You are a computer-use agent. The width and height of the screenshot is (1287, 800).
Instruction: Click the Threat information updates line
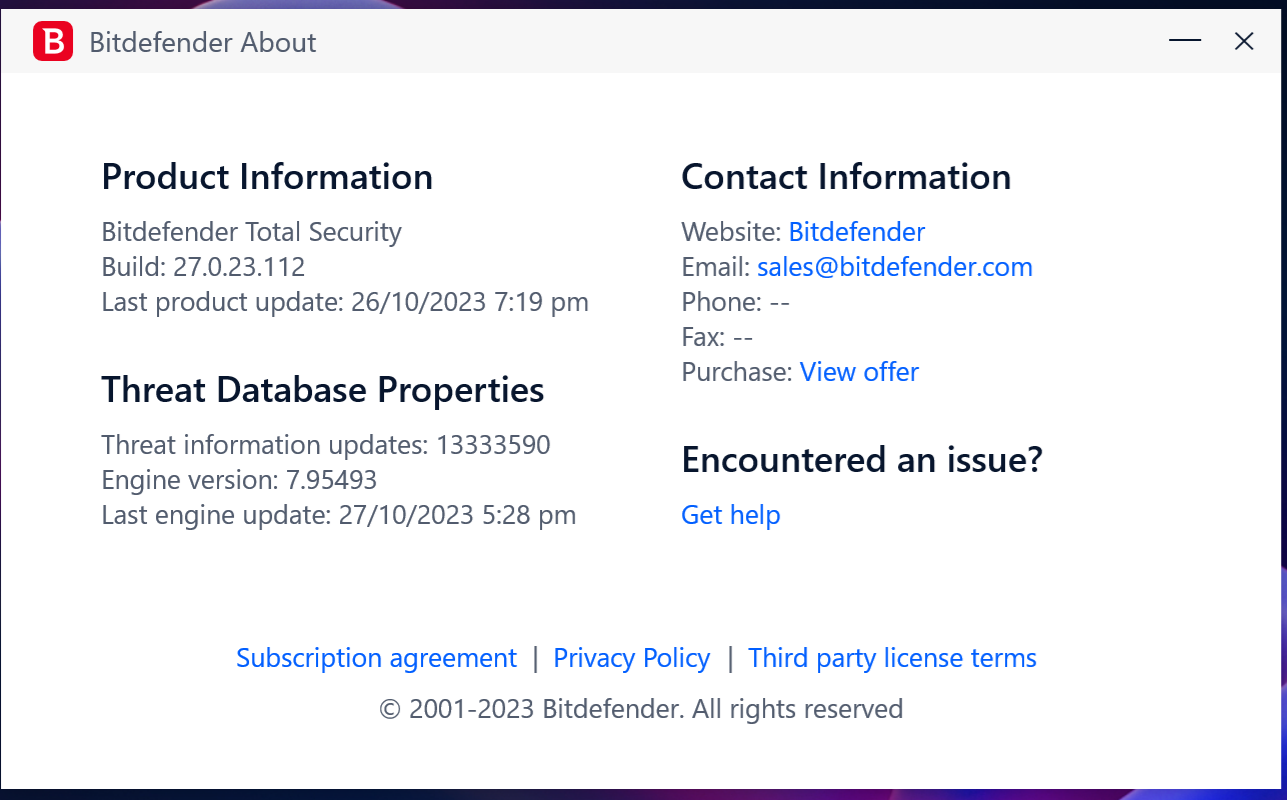pyautogui.click(x=326, y=445)
